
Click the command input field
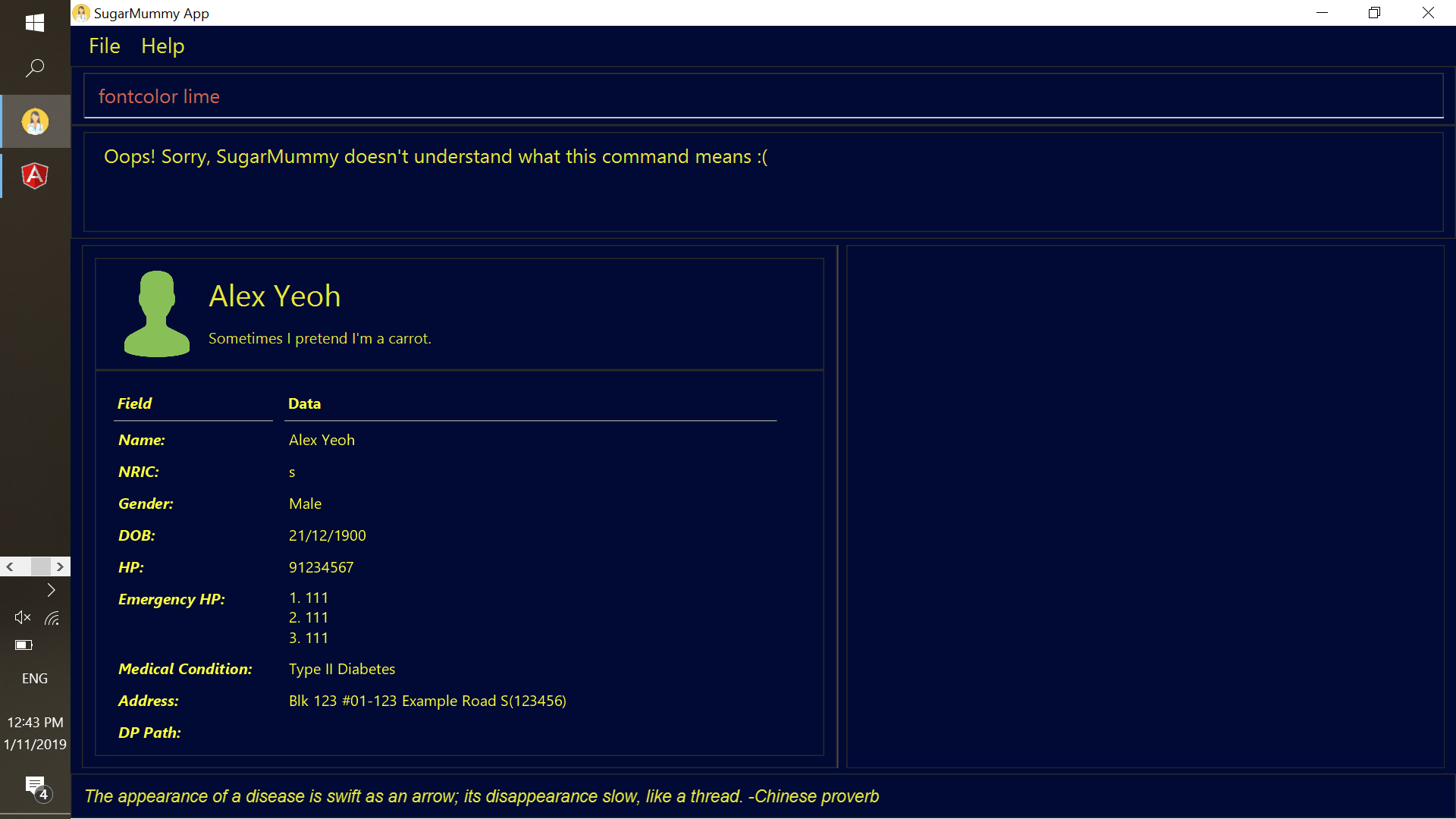click(762, 96)
